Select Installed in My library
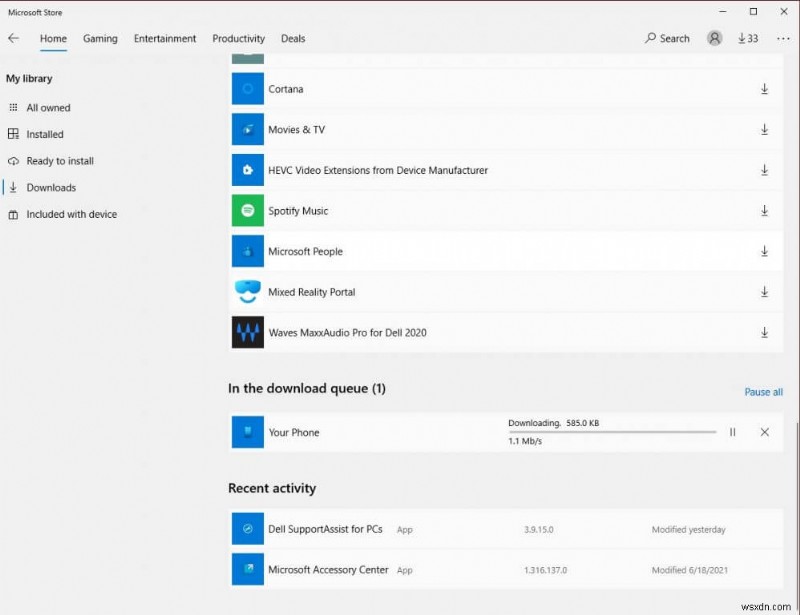 pos(50,134)
